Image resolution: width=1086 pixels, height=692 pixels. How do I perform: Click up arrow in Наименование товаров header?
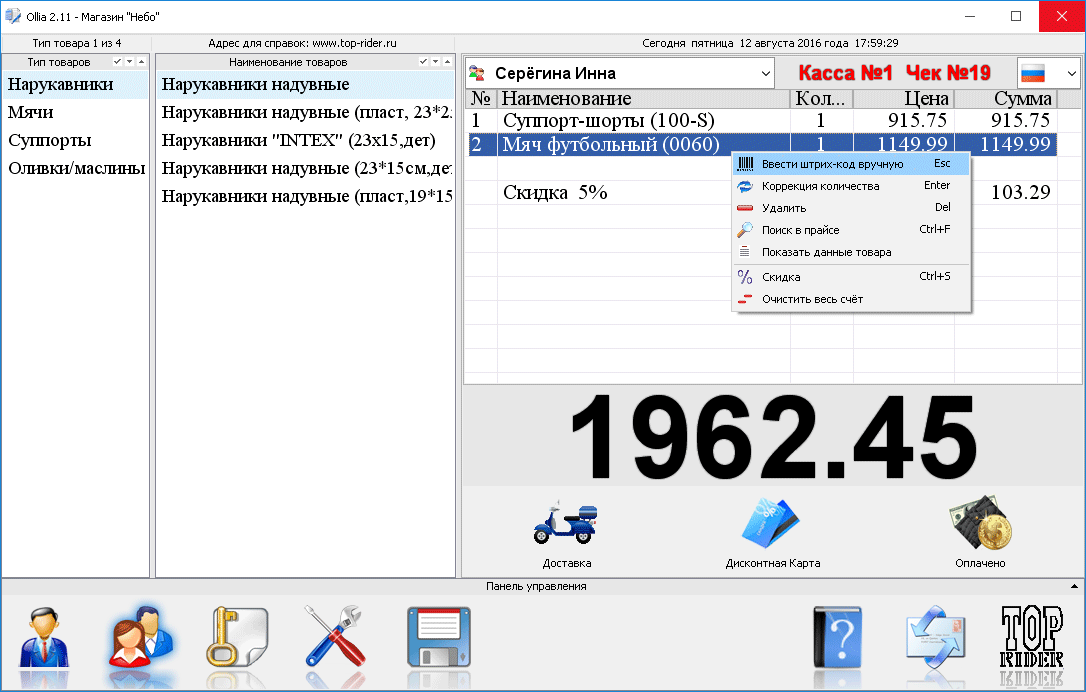(447, 62)
